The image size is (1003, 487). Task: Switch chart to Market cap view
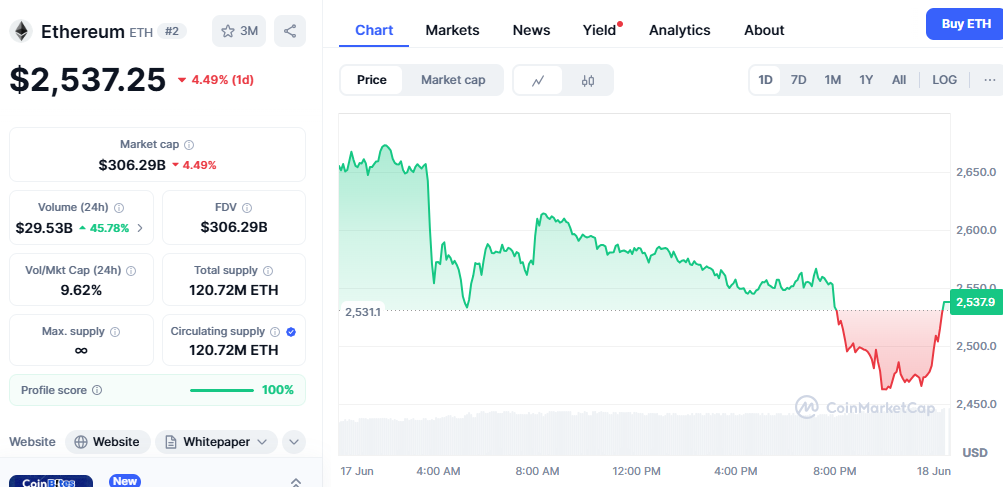coord(453,80)
